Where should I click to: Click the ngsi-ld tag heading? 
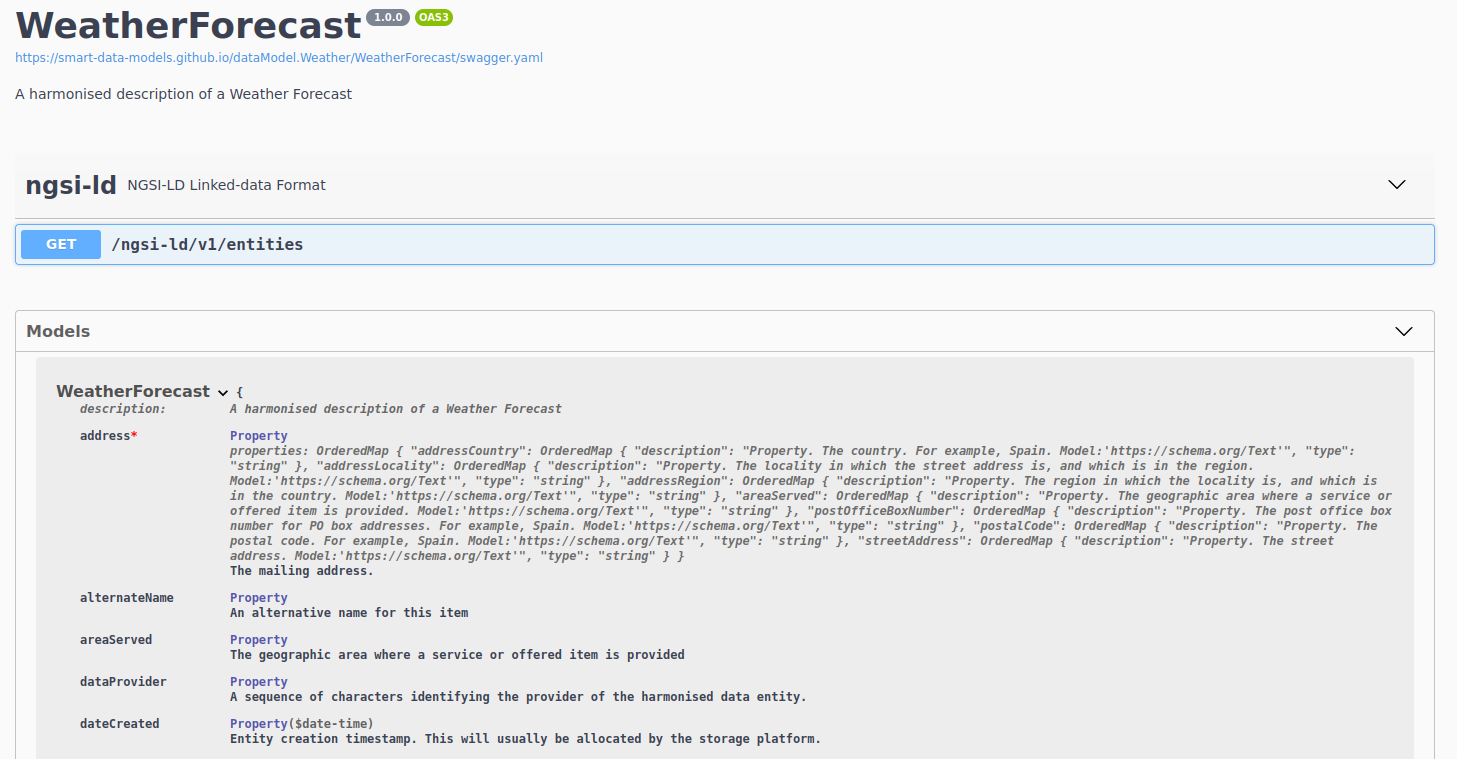pyautogui.click(x=71, y=185)
